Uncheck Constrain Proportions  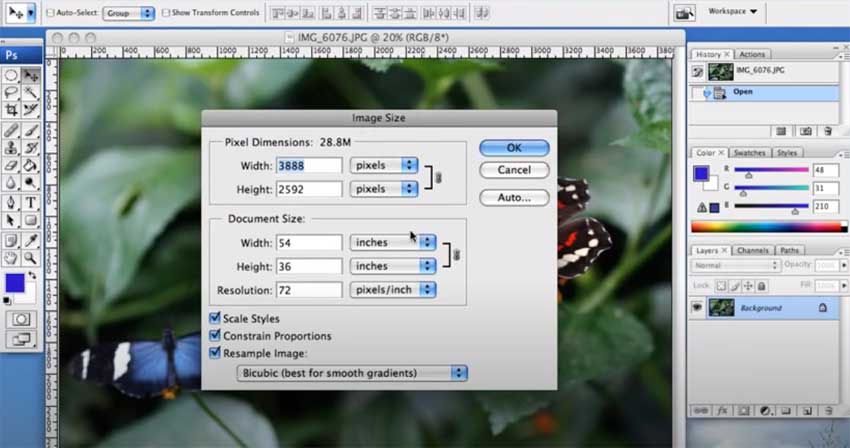coord(215,336)
